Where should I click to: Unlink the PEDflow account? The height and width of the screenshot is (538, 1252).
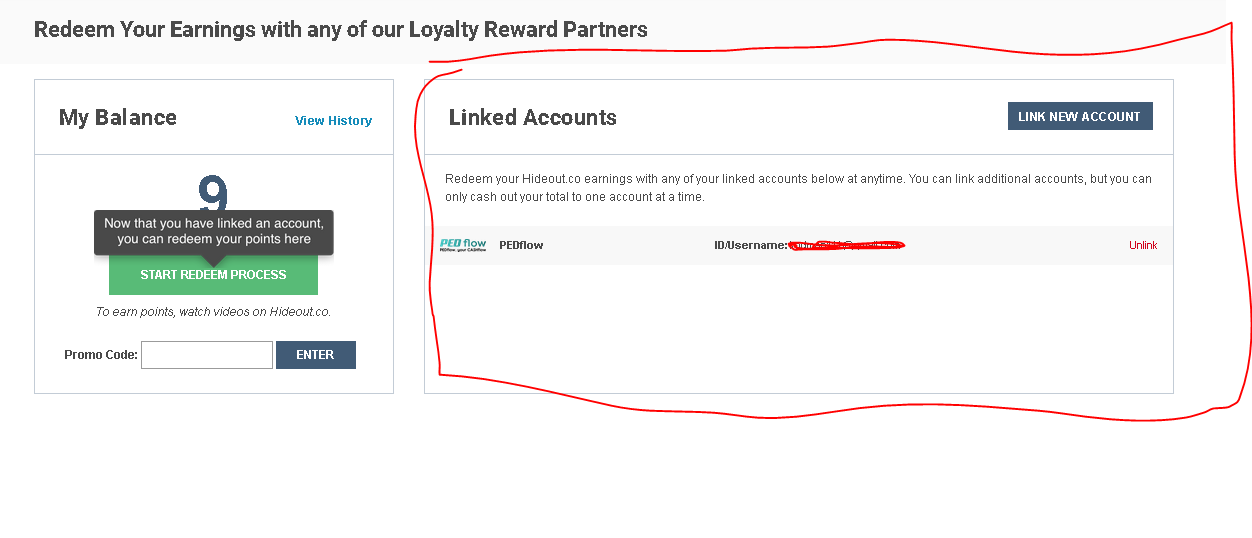click(1143, 246)
